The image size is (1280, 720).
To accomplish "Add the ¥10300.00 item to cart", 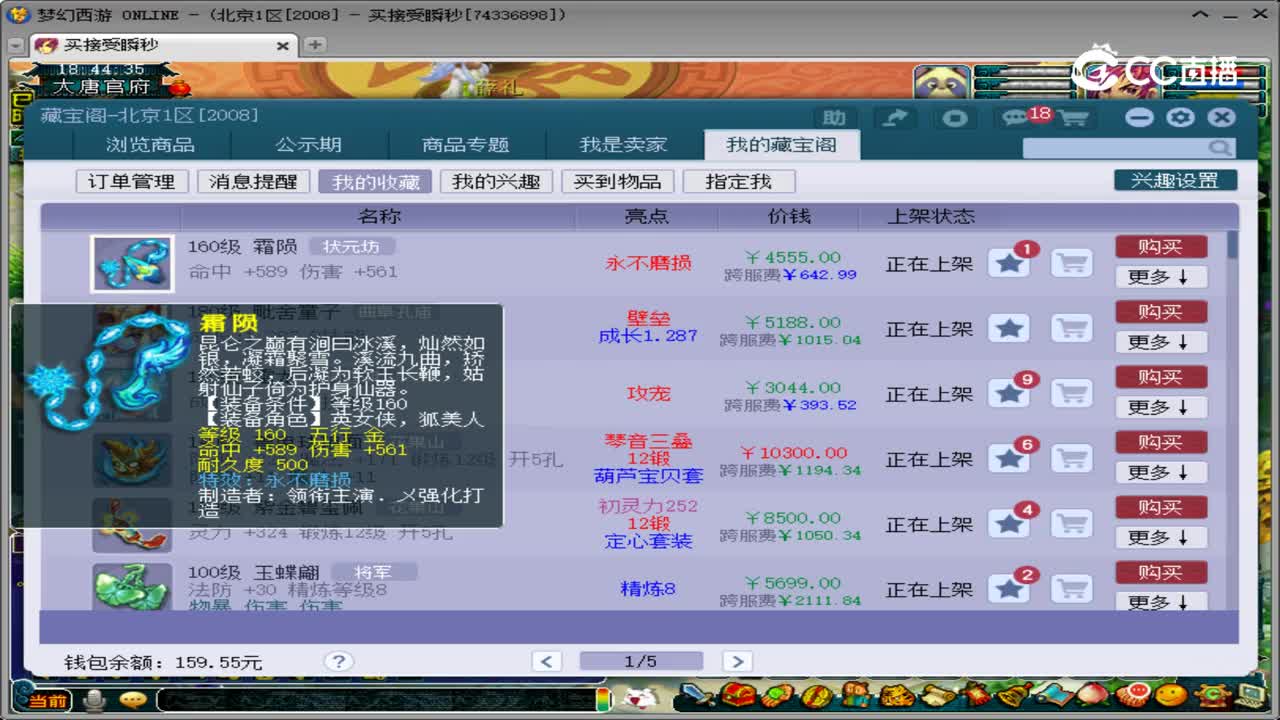I will tap(1072, 459).
